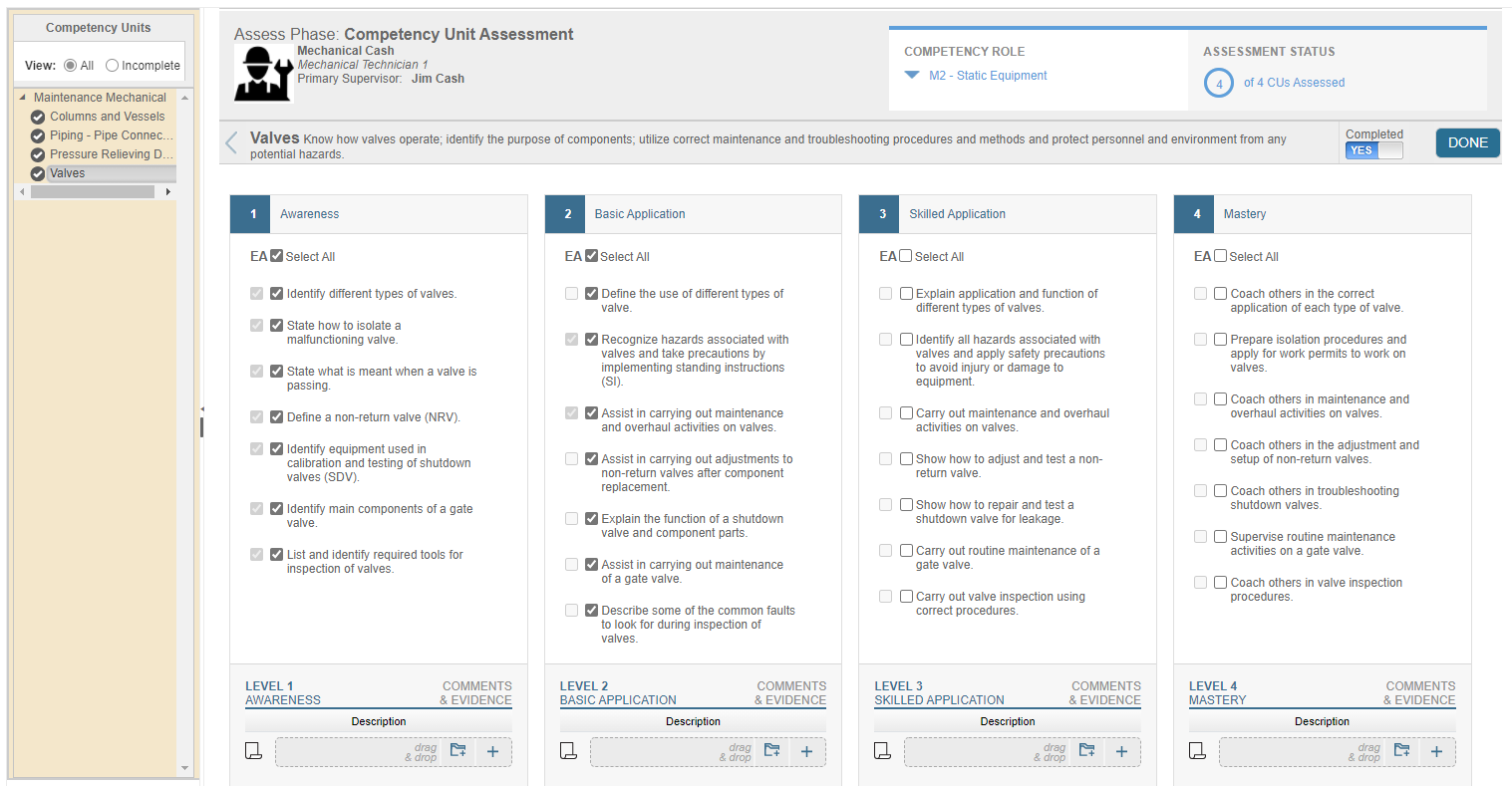Screen dimensions: 1512x786
Task: Check Coach others in troubleshooting shutdown valves
Action: point(1220,491)
